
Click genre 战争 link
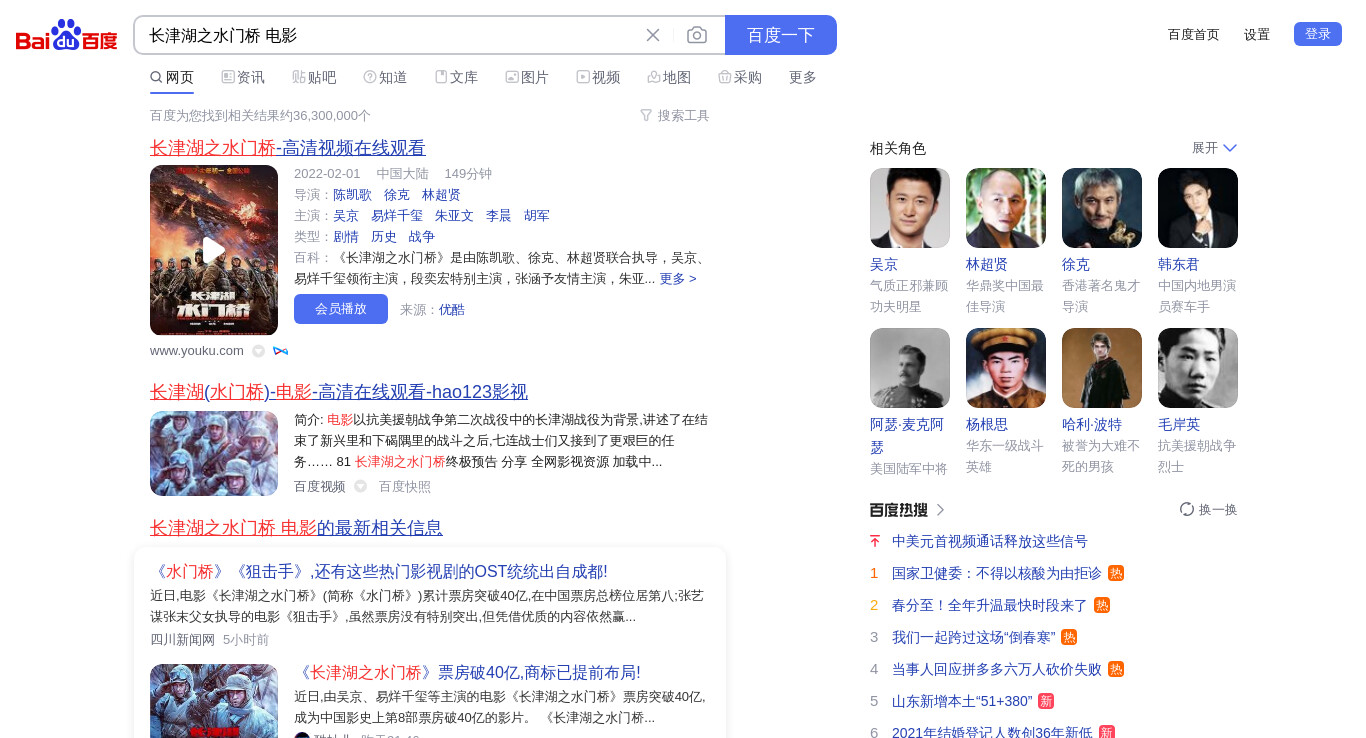[x=422, y=237]
